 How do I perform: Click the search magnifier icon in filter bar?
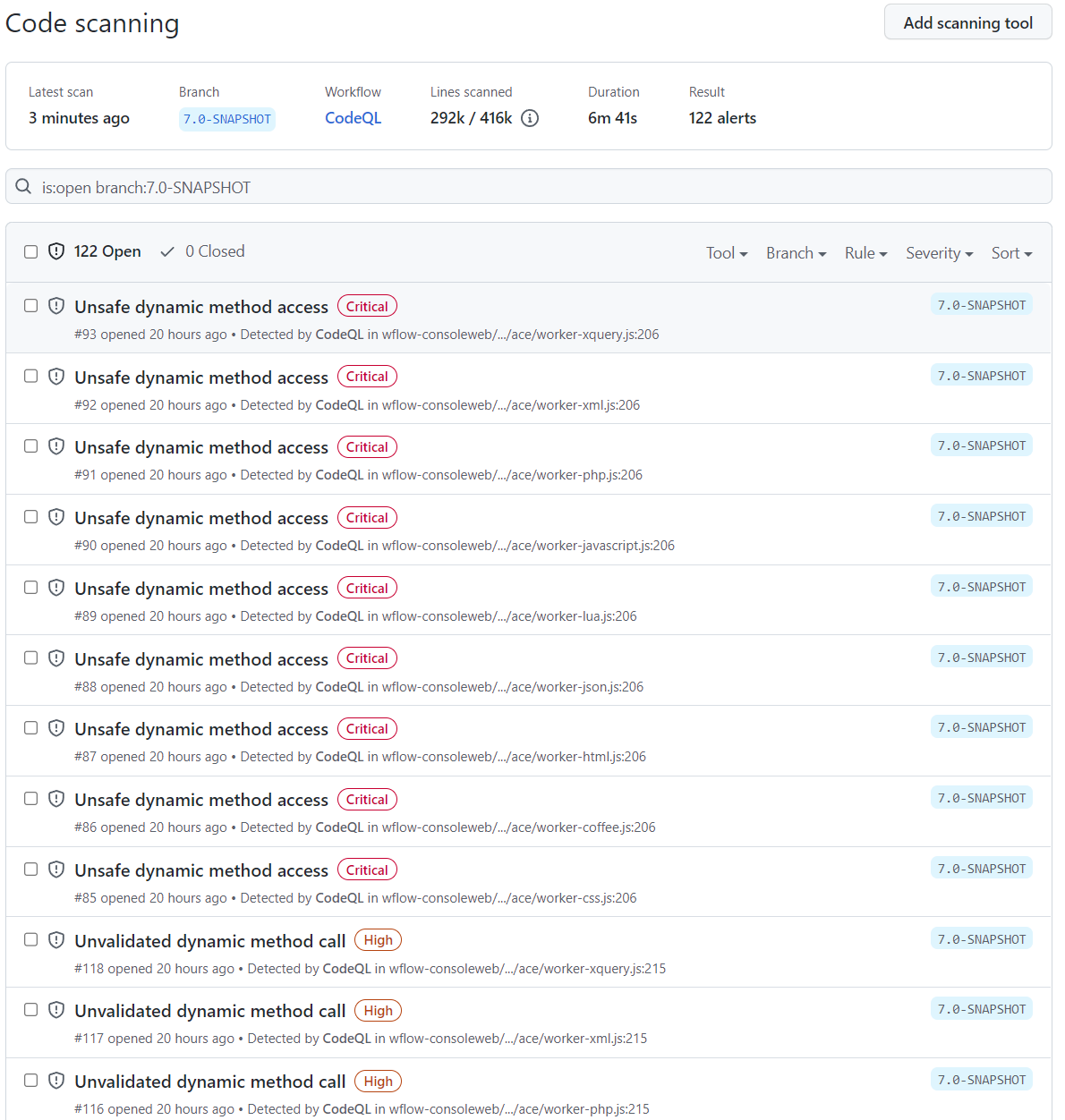coord(23,186)
